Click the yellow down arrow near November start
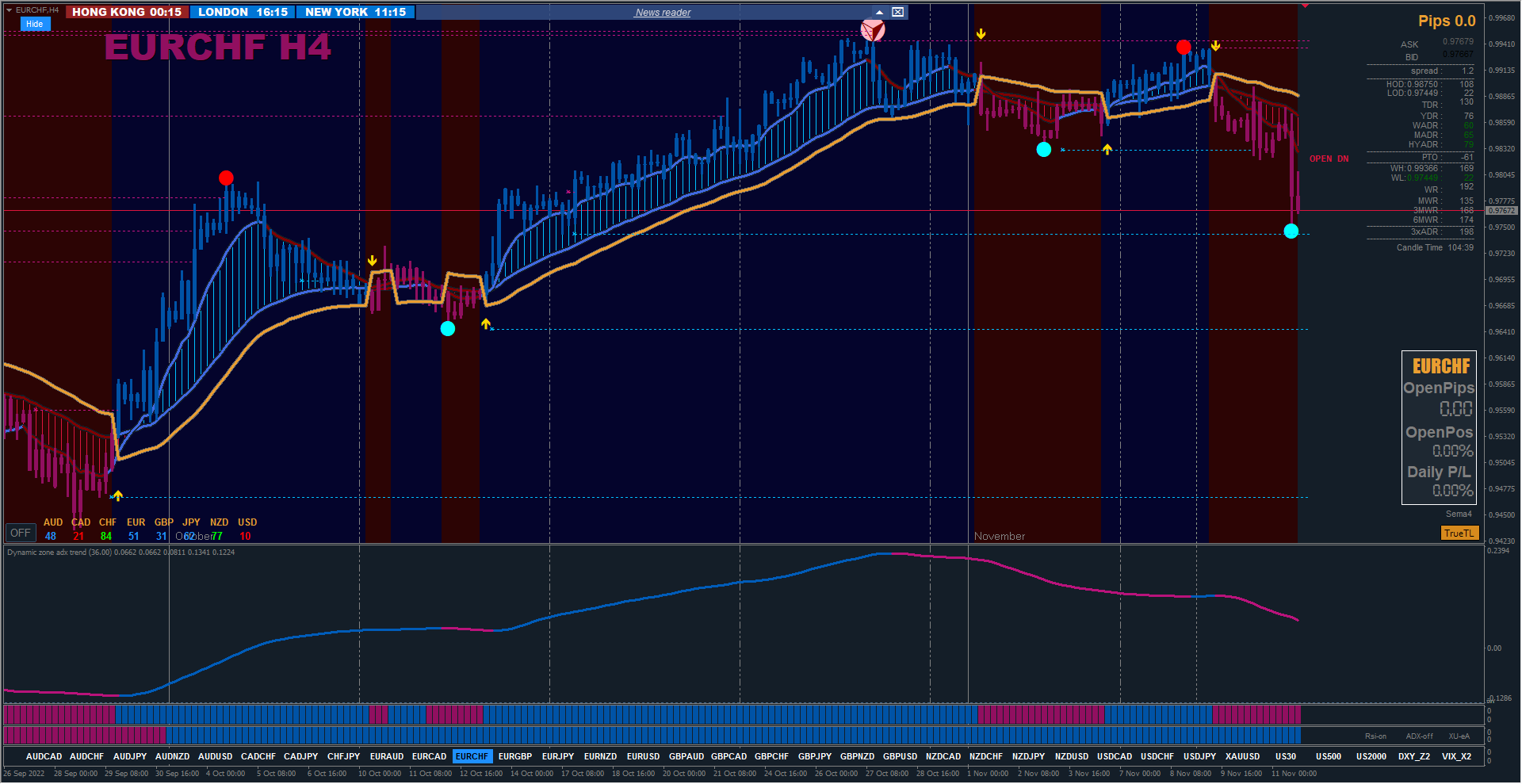The image size is (1522, 784). (981, 34)
